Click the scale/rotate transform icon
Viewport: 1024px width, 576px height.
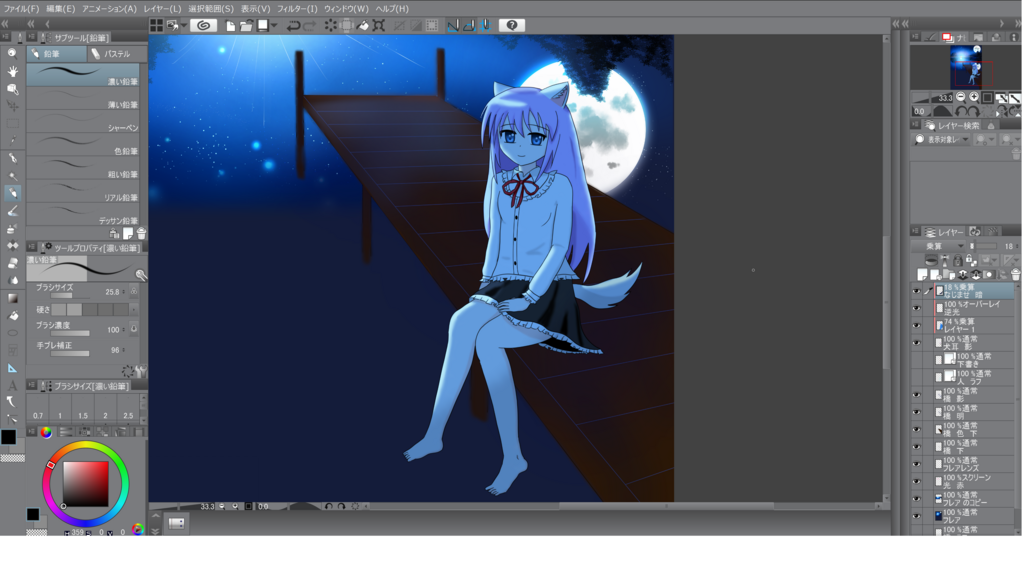(x=379, y=25)
